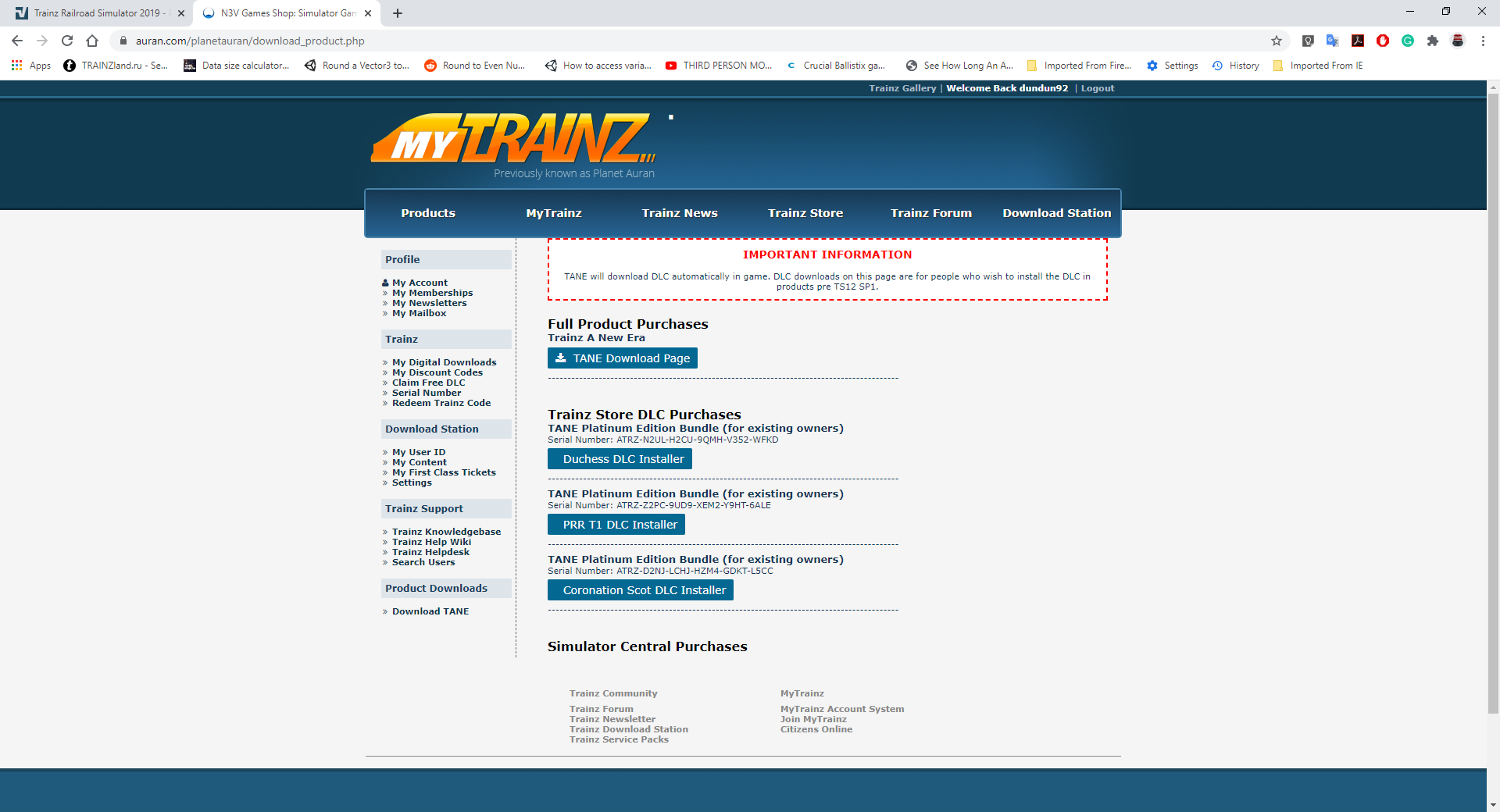
Task: Bookmark this page with the star icon
Action: 1277,41
